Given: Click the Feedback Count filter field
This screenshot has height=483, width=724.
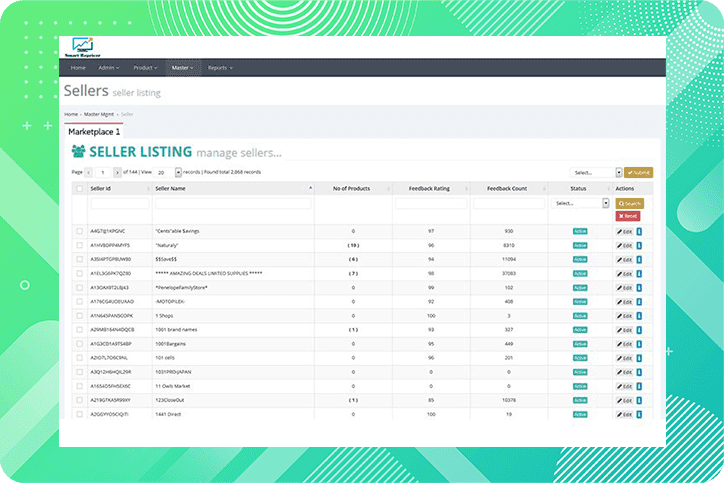Looking at the screenshot, I should point(509,203).
